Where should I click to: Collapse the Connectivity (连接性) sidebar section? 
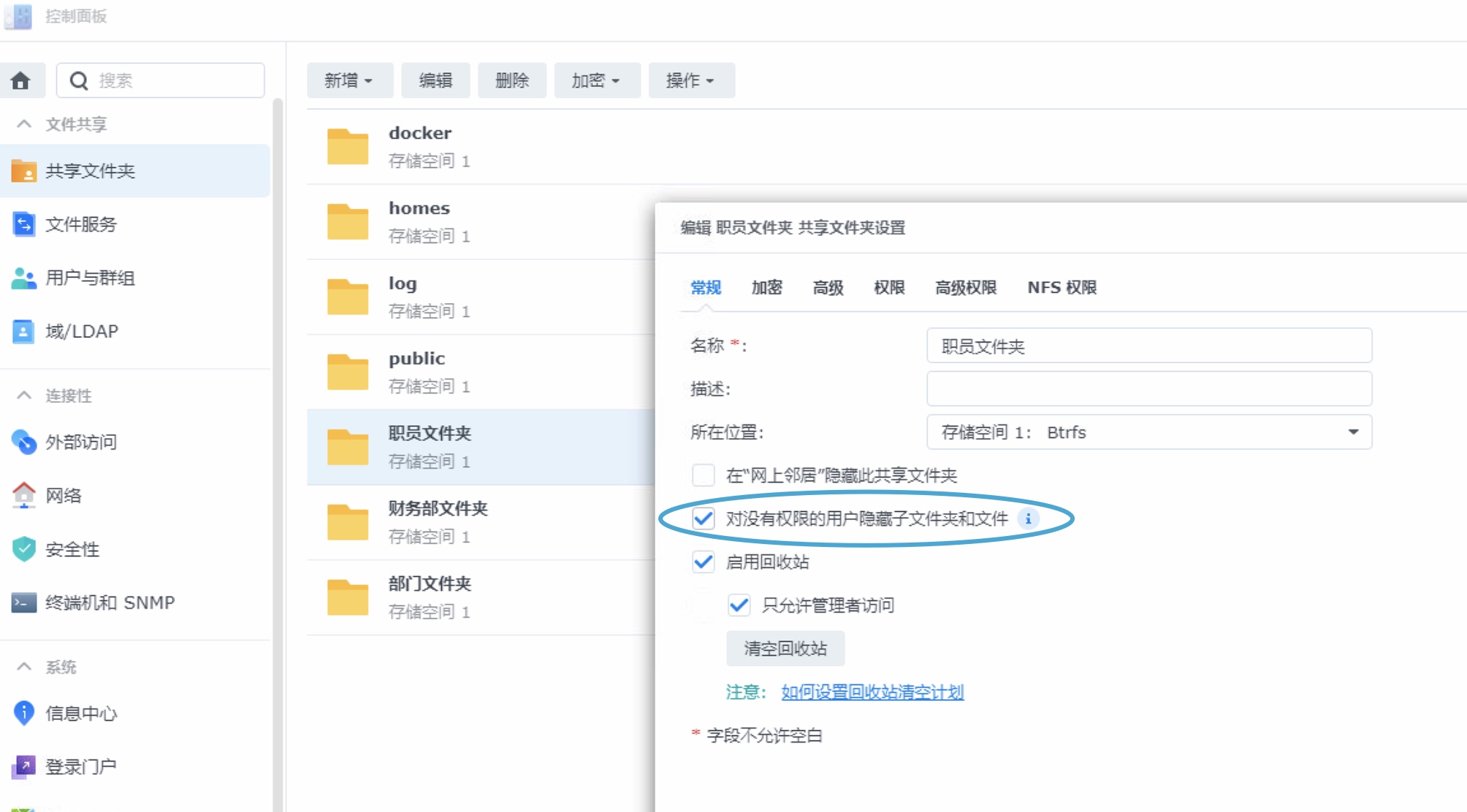tap(24, 395)
